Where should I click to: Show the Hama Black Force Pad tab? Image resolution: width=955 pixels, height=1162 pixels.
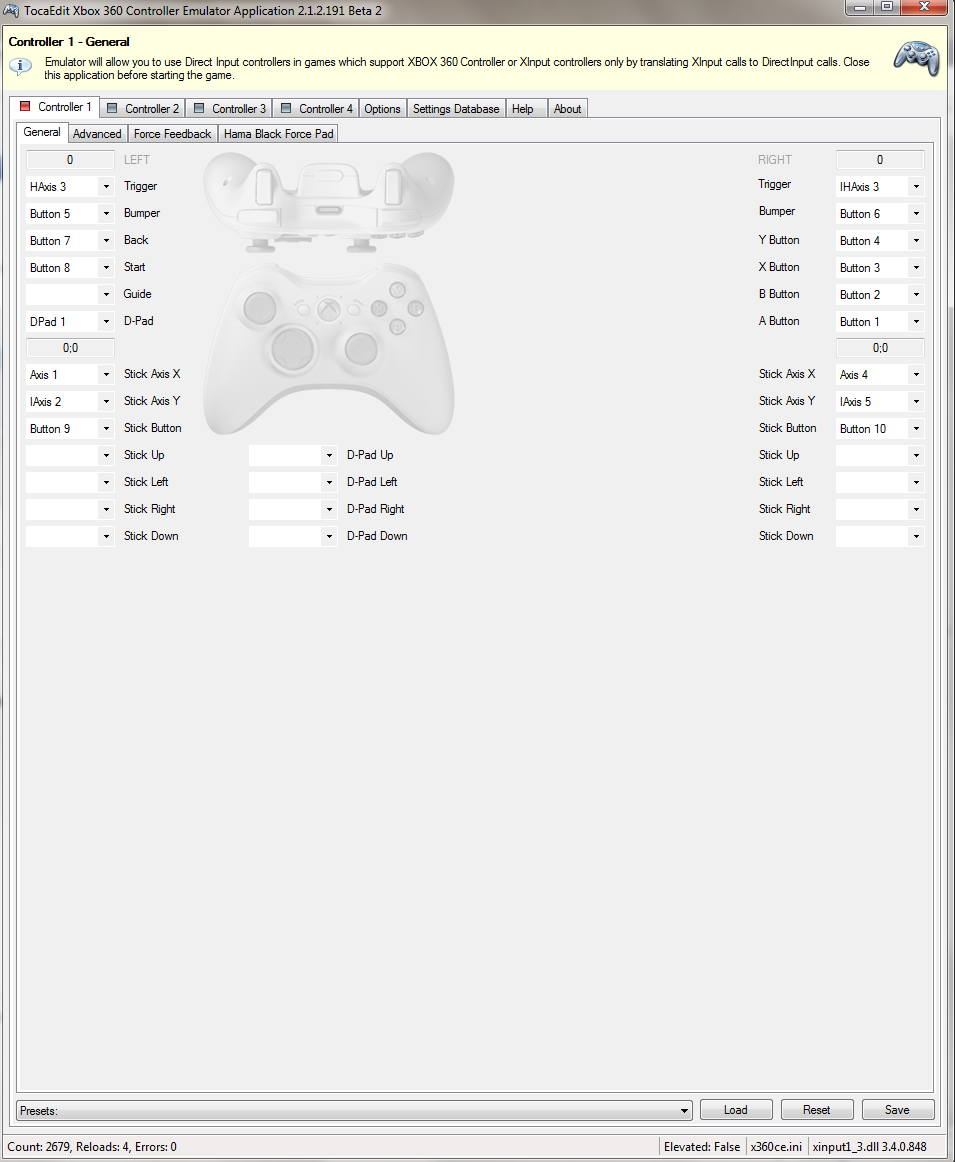(278, 133)
